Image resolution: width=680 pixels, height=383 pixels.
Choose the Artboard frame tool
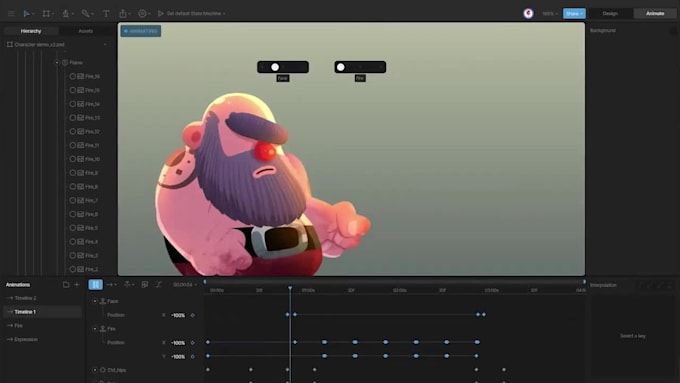46,13
